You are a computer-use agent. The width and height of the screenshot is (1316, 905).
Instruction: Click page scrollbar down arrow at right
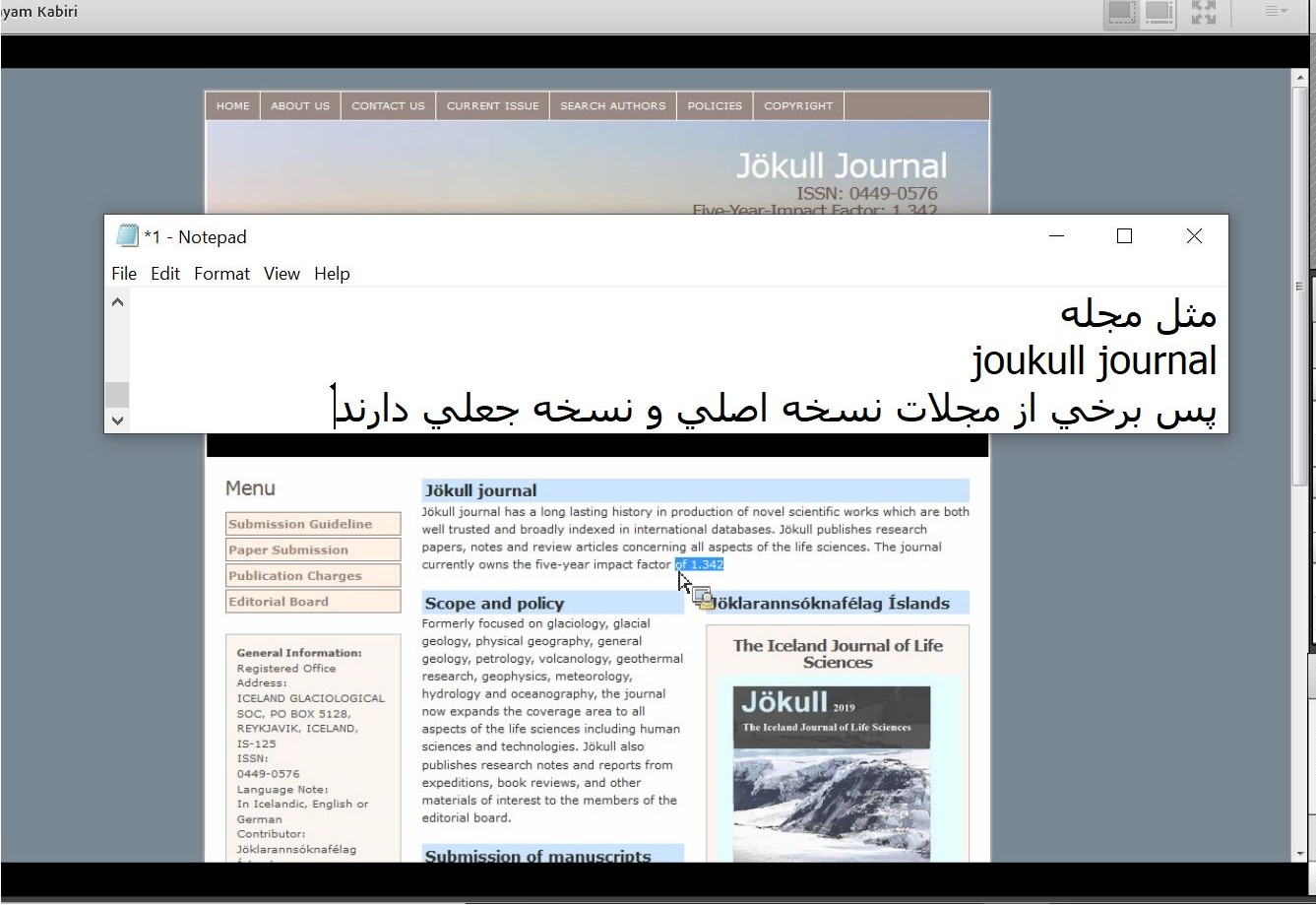(1300, 853)
